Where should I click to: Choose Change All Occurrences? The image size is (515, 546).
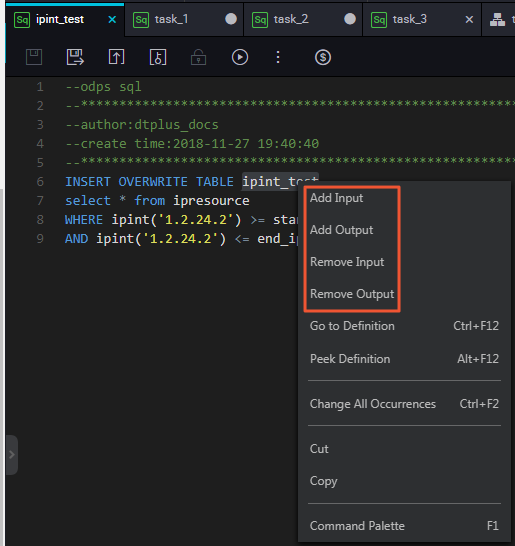coord(404,404)
